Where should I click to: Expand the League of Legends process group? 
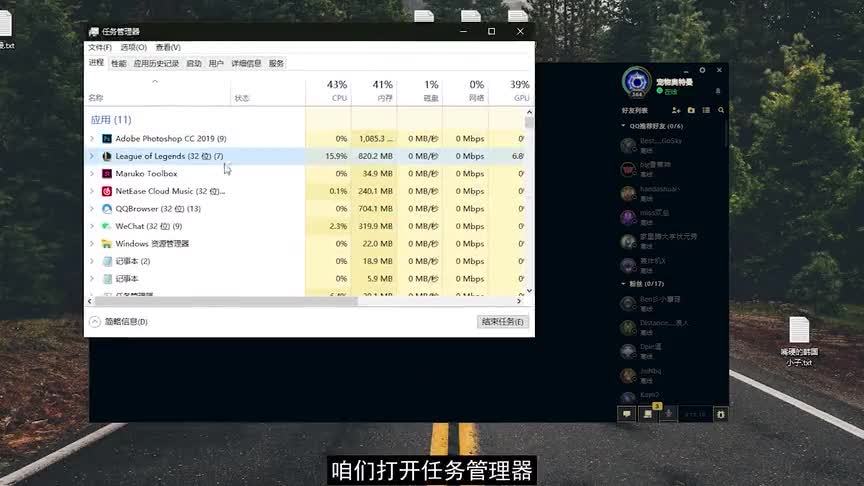coord(92,156)
